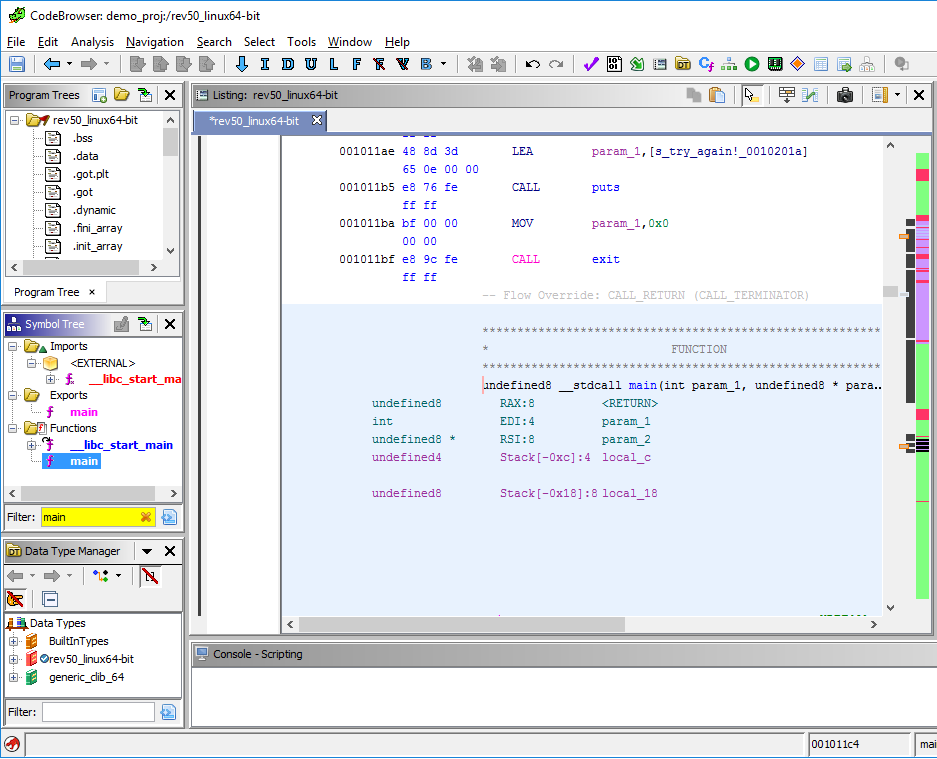The height and width of the screenshot is (759, 937).
Task: Open the Data Type Manager dropdown menu arrow
Action: [x=147, y=551]
